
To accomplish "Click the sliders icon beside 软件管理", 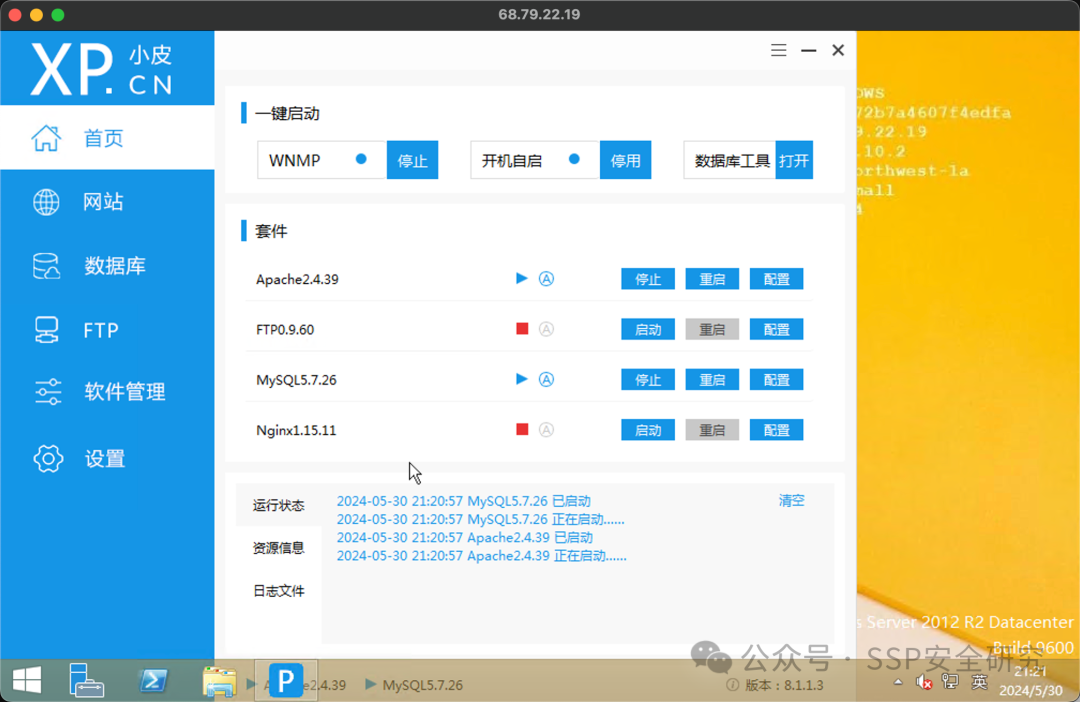I will 48,391.
